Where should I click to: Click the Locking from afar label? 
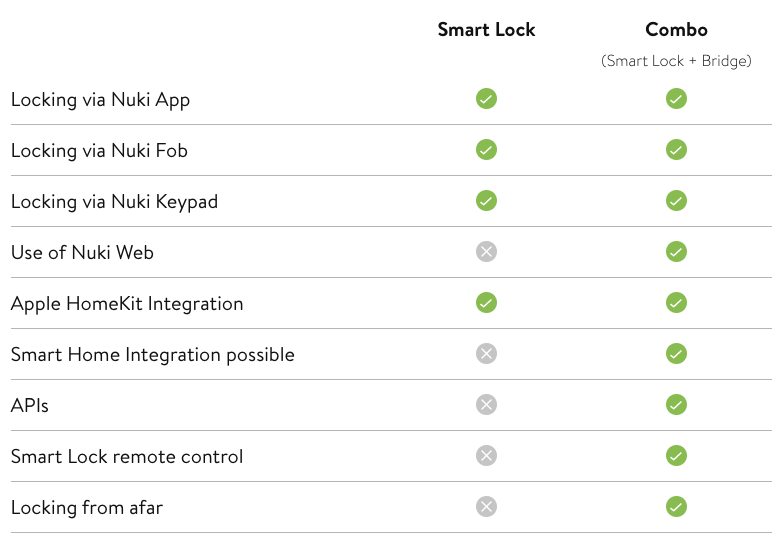pos(87,508)
